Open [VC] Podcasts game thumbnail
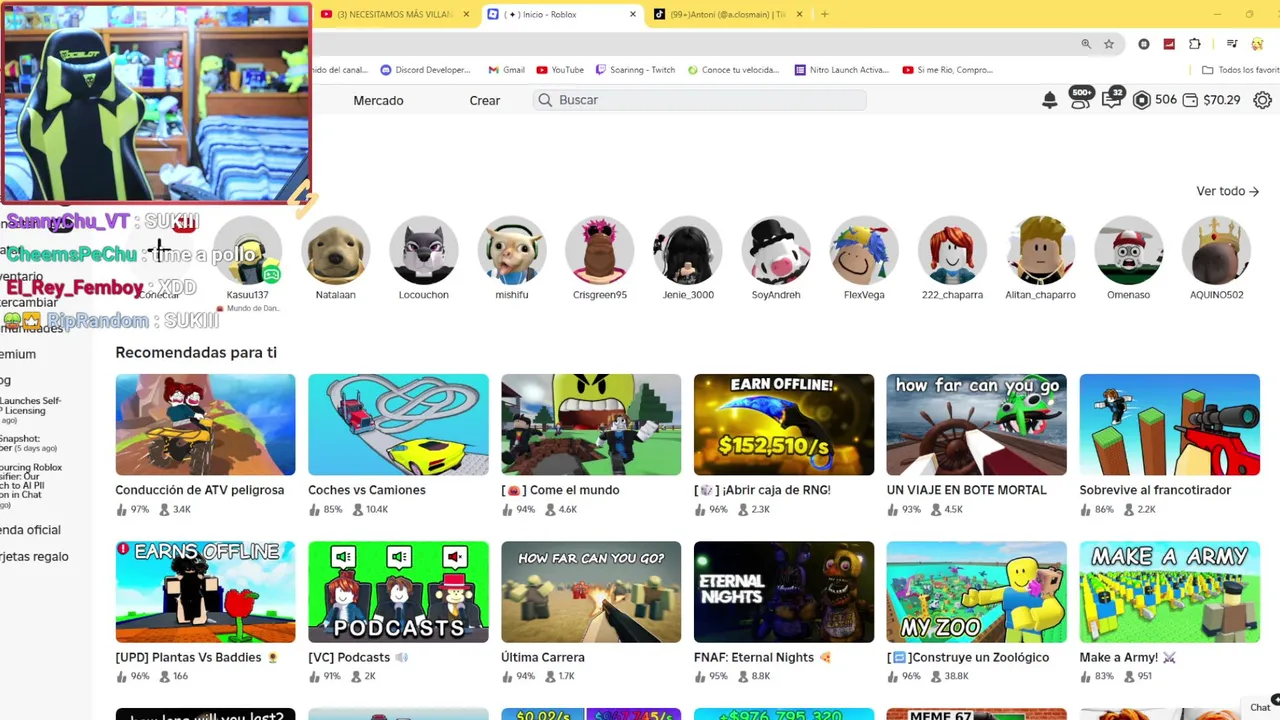Viewport: 1280px width, 720px height. [398, 592]
